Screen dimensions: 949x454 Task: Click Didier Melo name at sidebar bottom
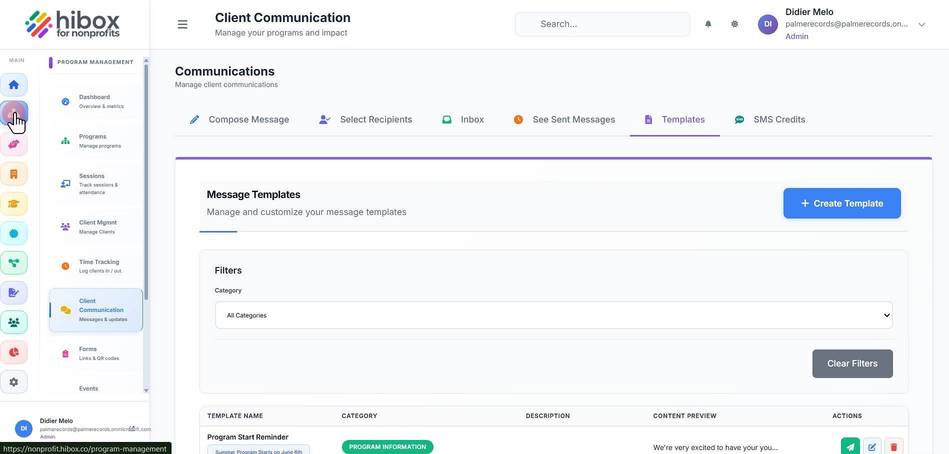point(56,421)
